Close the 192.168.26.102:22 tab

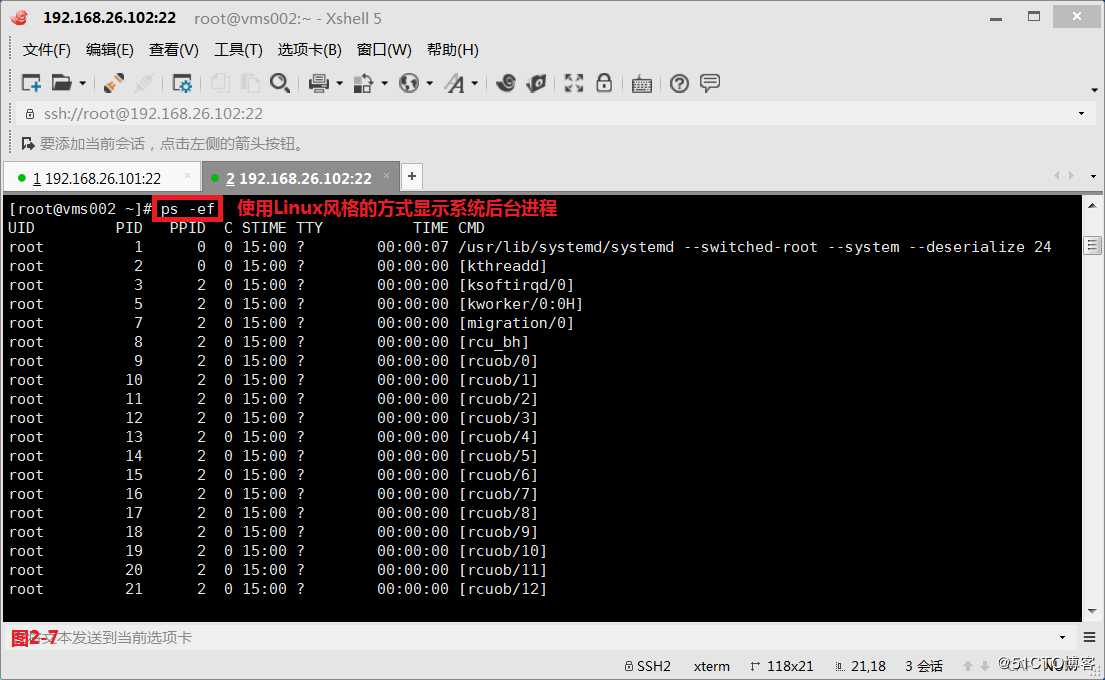(x=386, y=175)
